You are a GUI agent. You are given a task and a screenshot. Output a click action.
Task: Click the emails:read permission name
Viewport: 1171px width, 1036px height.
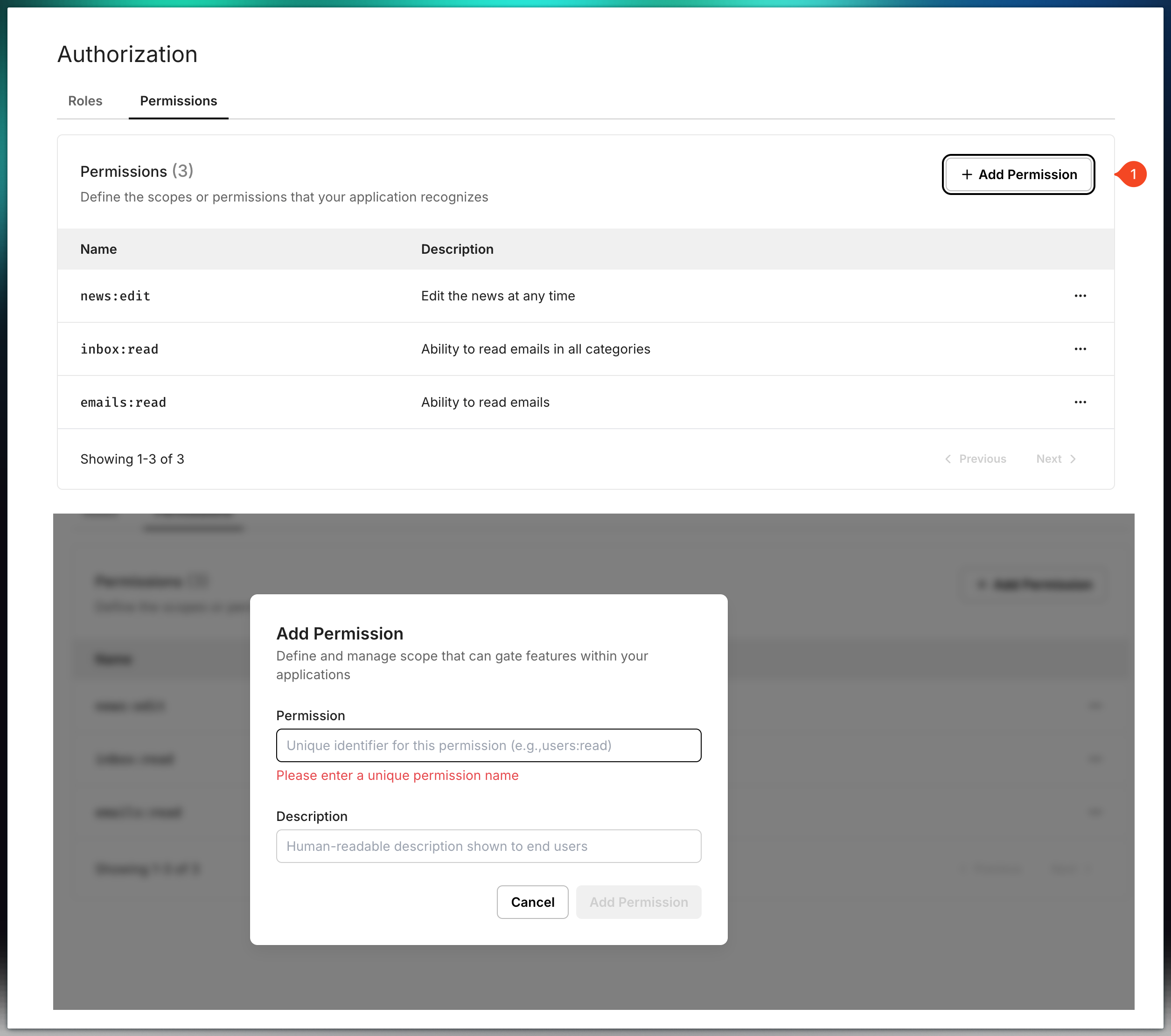(123, 402)
